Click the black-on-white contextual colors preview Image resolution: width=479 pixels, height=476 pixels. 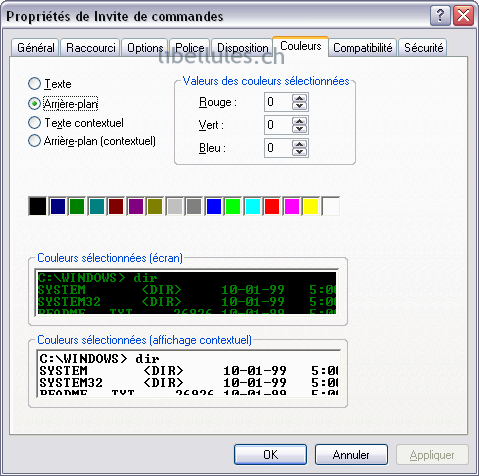pyautogui.click(x=188, y=373)
